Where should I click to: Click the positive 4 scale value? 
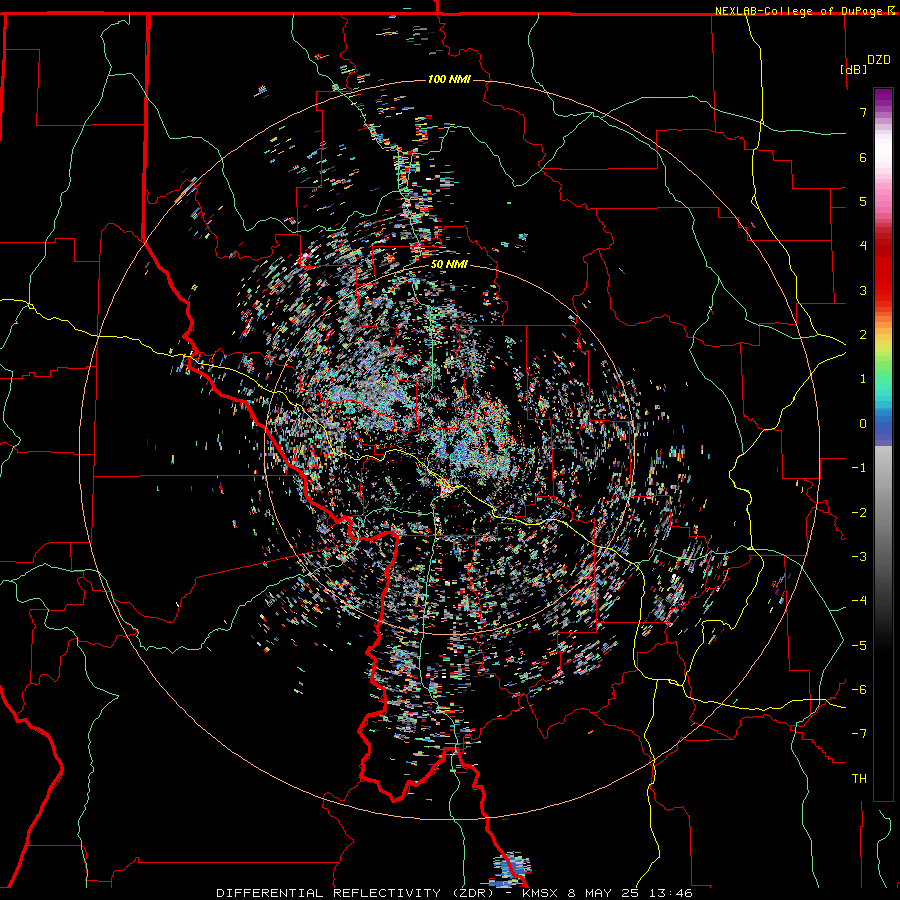click(x=863, y=246)
